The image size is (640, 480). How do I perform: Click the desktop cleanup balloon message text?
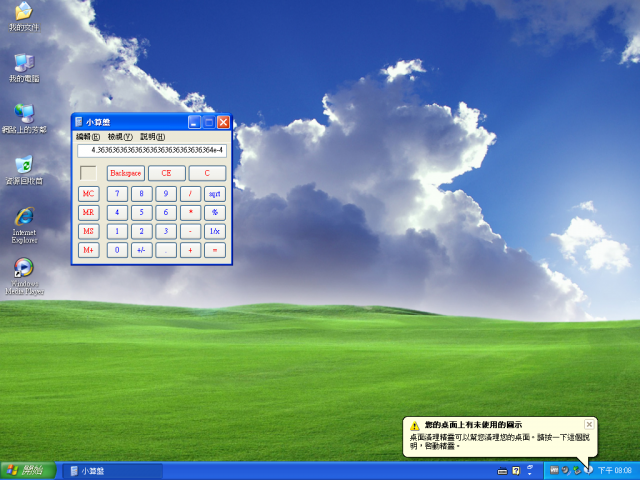[x=500, y=442]
